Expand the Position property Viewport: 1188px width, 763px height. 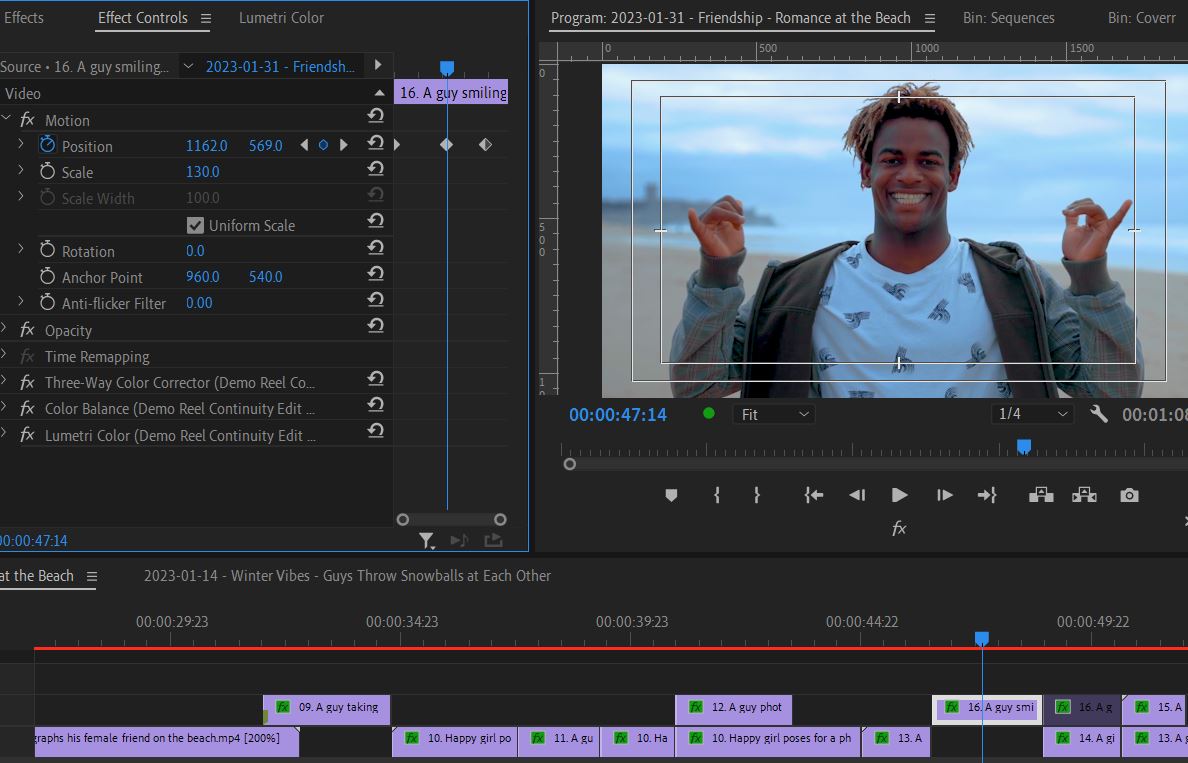pyautogui.click(x=21, y=143)
